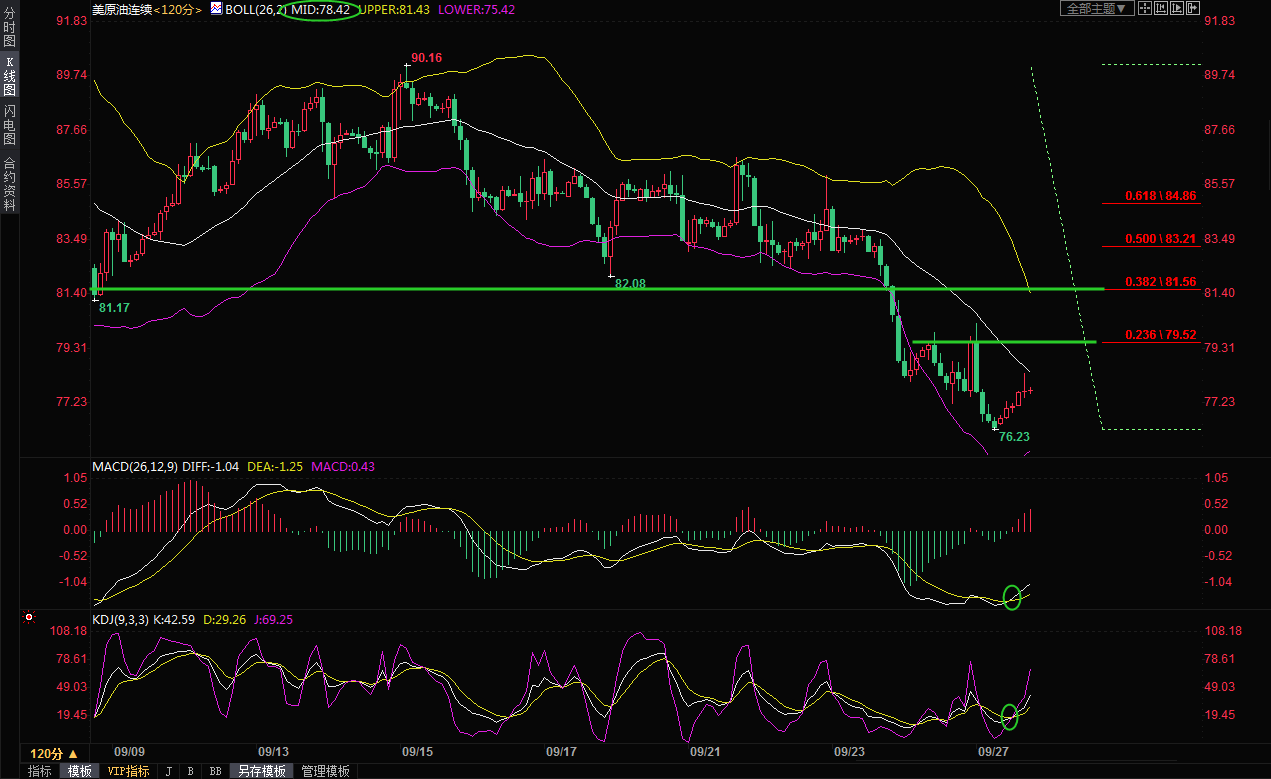1271x779 pixels.
Task: Select the BB template shortcut
Action: click(x=215, y=771)
